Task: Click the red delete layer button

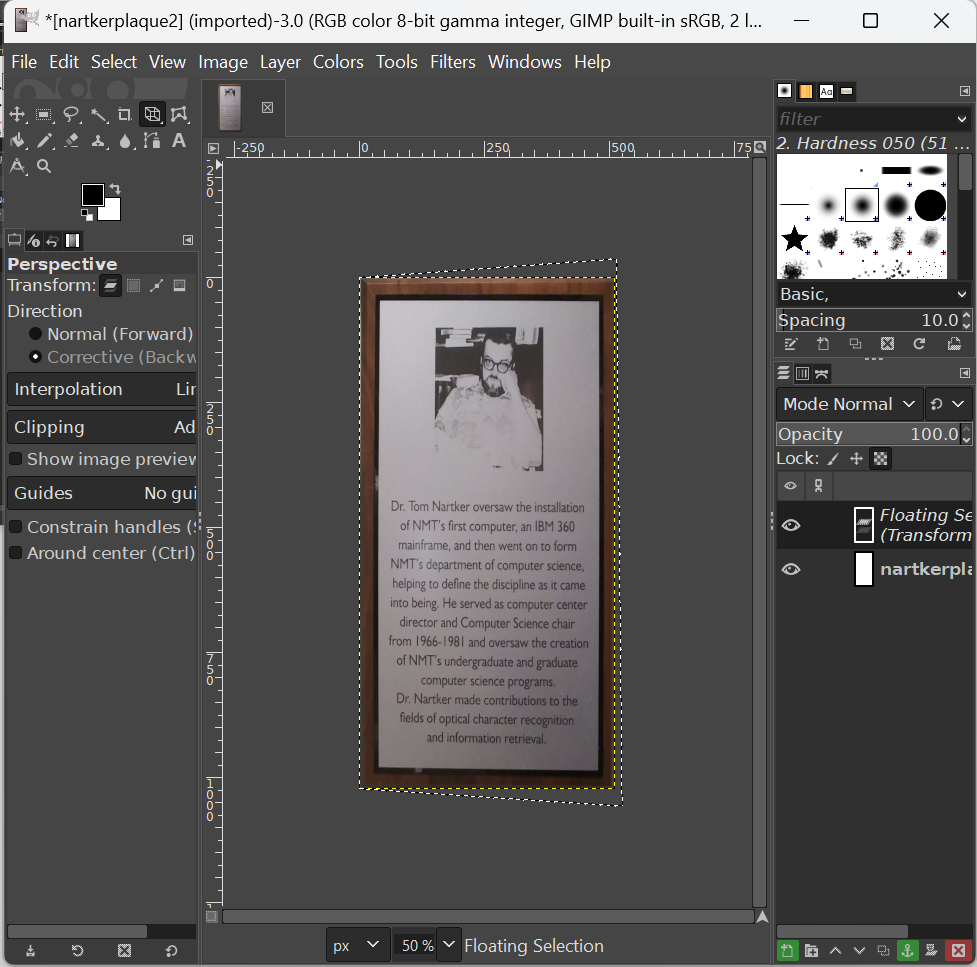Action: click(x=957, y=950)
